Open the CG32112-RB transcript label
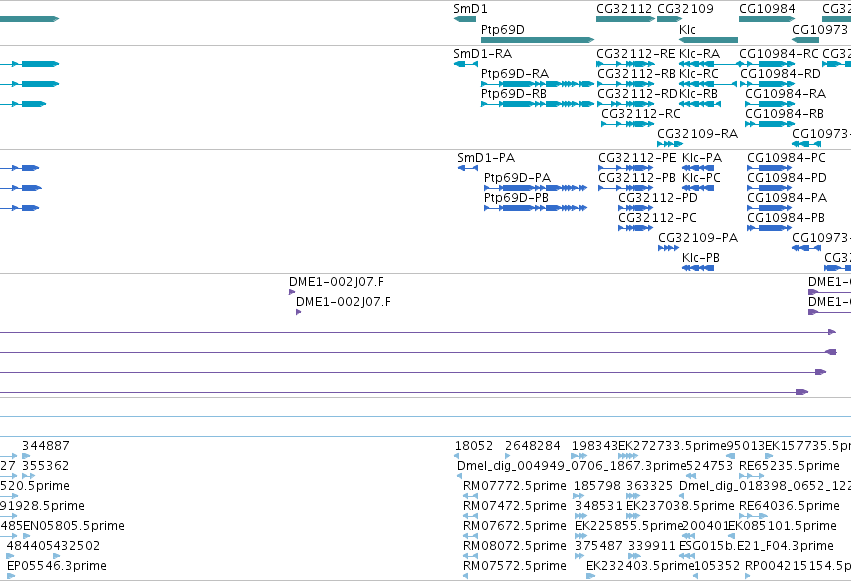851x581 pixels. point(637,74)
